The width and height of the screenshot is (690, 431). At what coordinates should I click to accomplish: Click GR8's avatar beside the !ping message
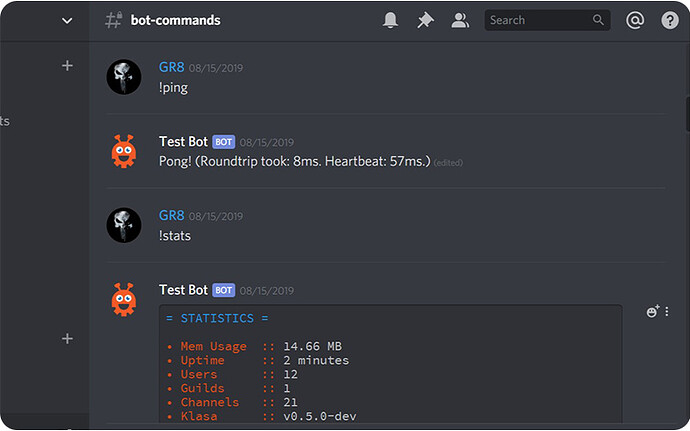124,76
